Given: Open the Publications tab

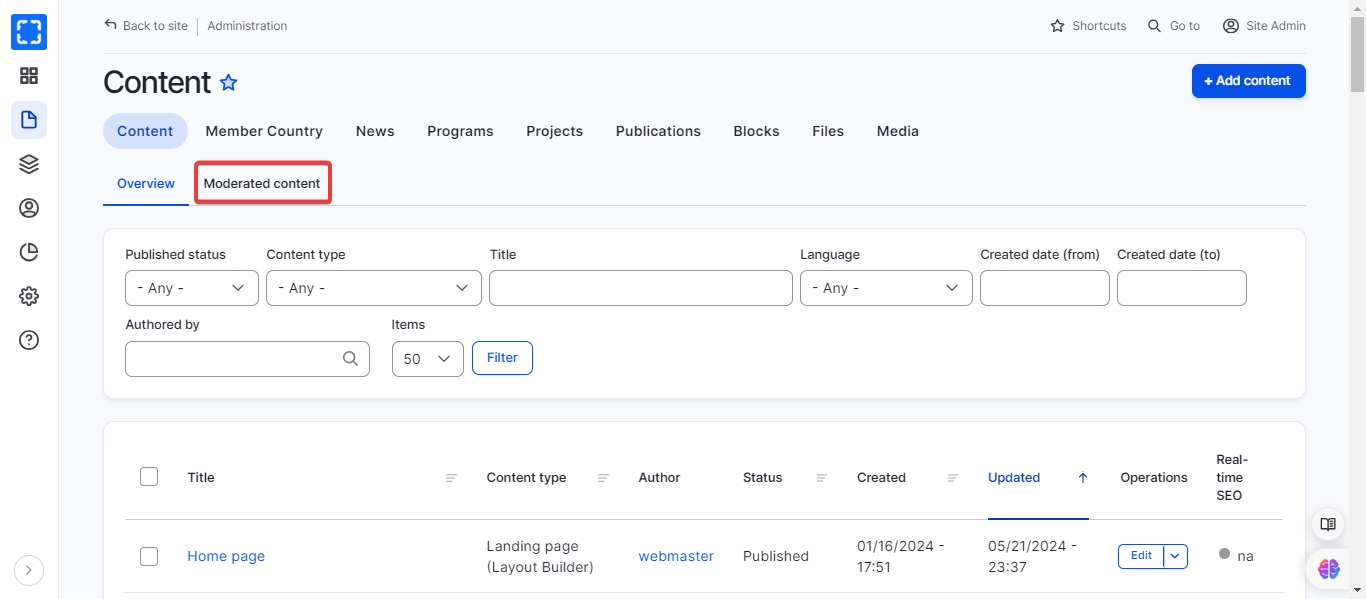Looking at the screenshot, I should pos(658,131).
